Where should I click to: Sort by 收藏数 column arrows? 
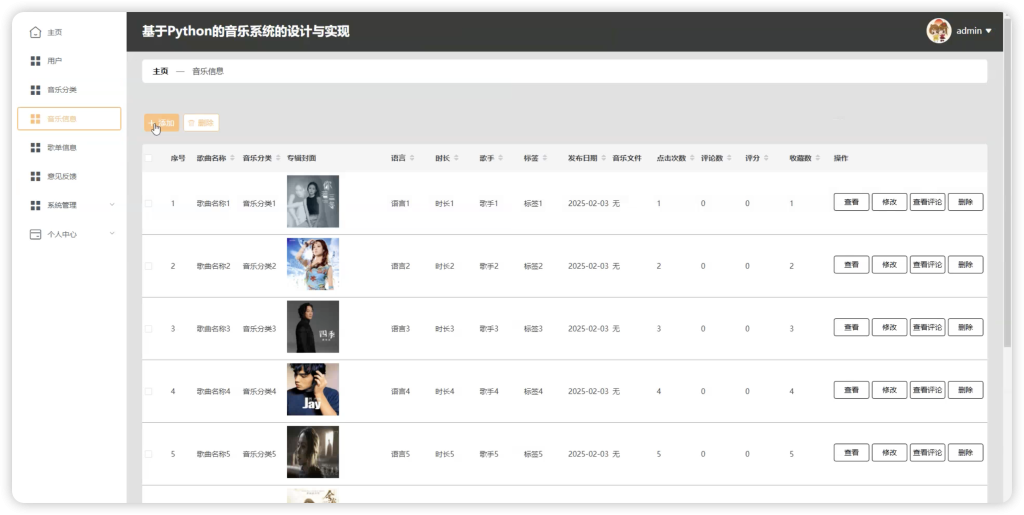818,158
